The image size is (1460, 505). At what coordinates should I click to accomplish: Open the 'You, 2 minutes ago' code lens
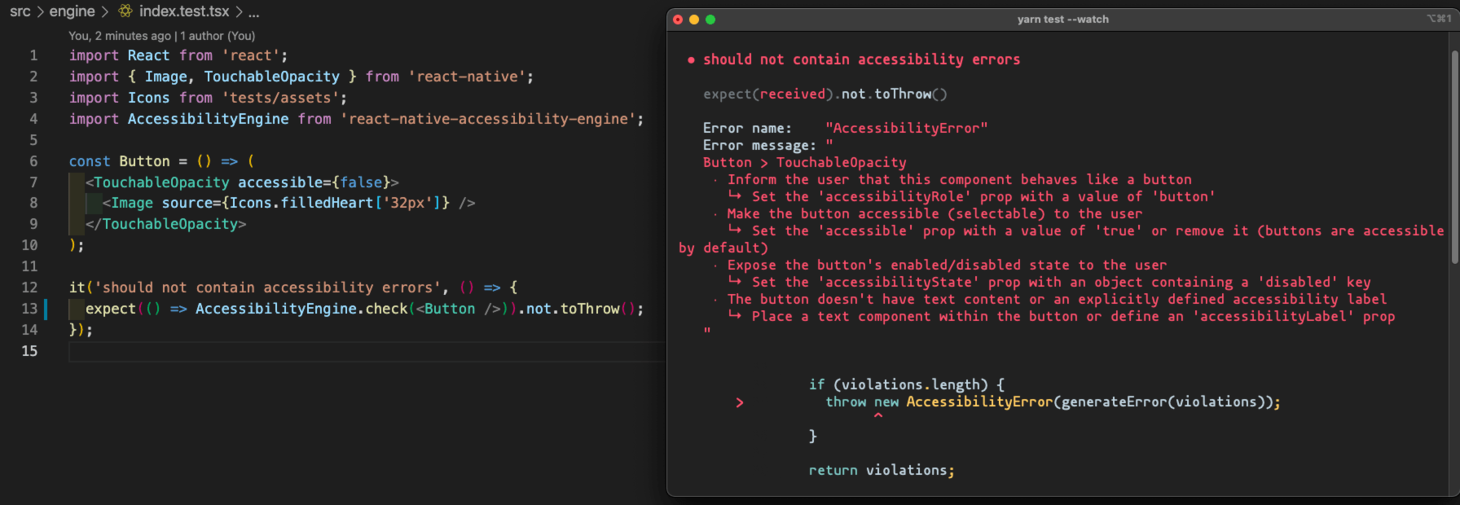pos(120,36)
